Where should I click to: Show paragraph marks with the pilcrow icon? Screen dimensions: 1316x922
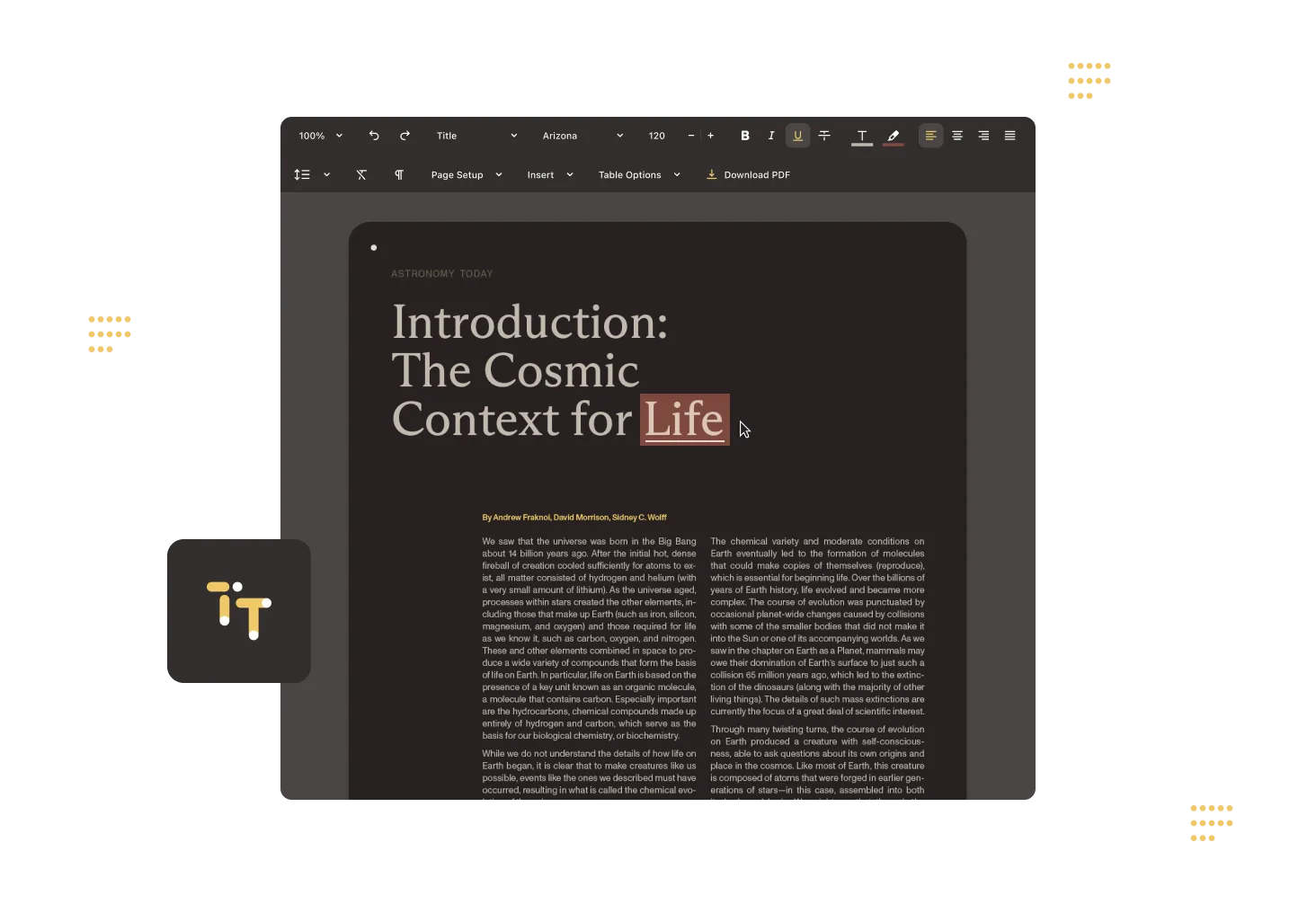point(399,175)
